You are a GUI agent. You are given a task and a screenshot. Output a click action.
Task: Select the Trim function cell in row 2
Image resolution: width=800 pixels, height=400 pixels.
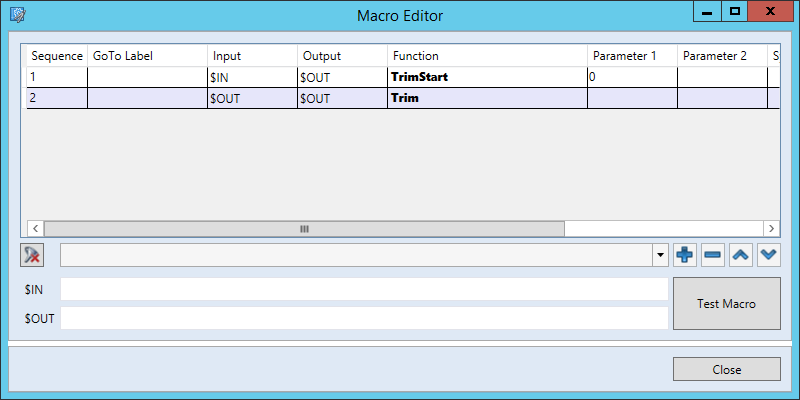[487, 98]
